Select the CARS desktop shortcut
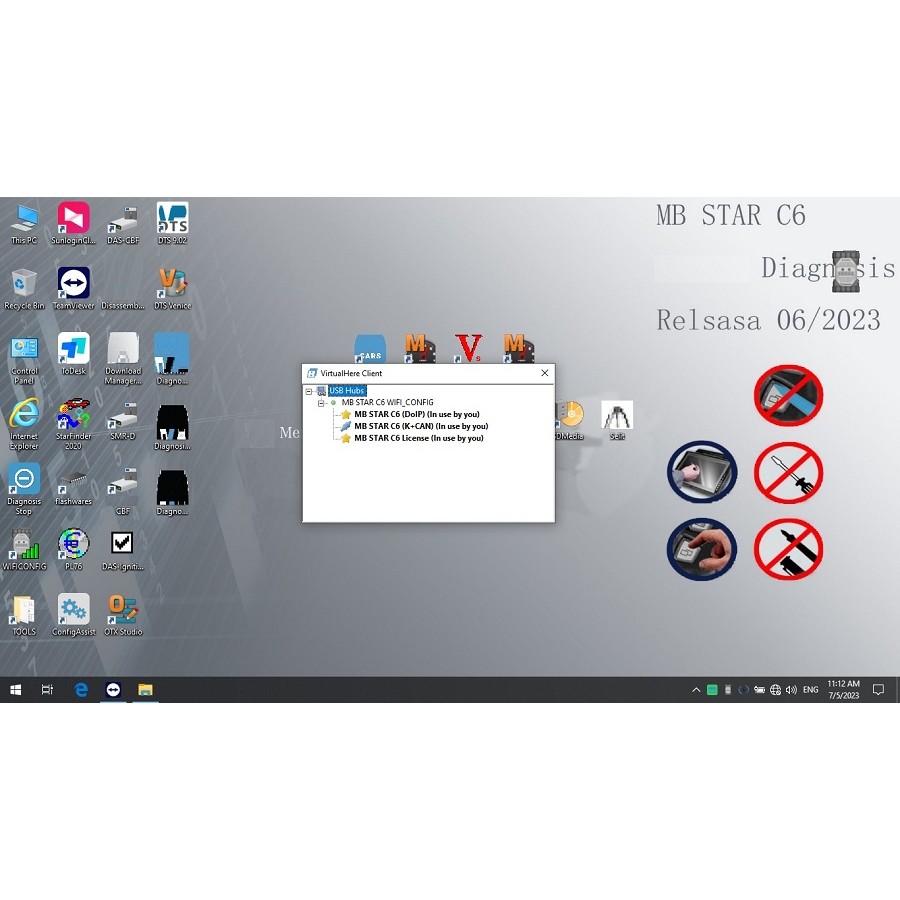Viewport: 900px width, 900px height. coord(370,349)
